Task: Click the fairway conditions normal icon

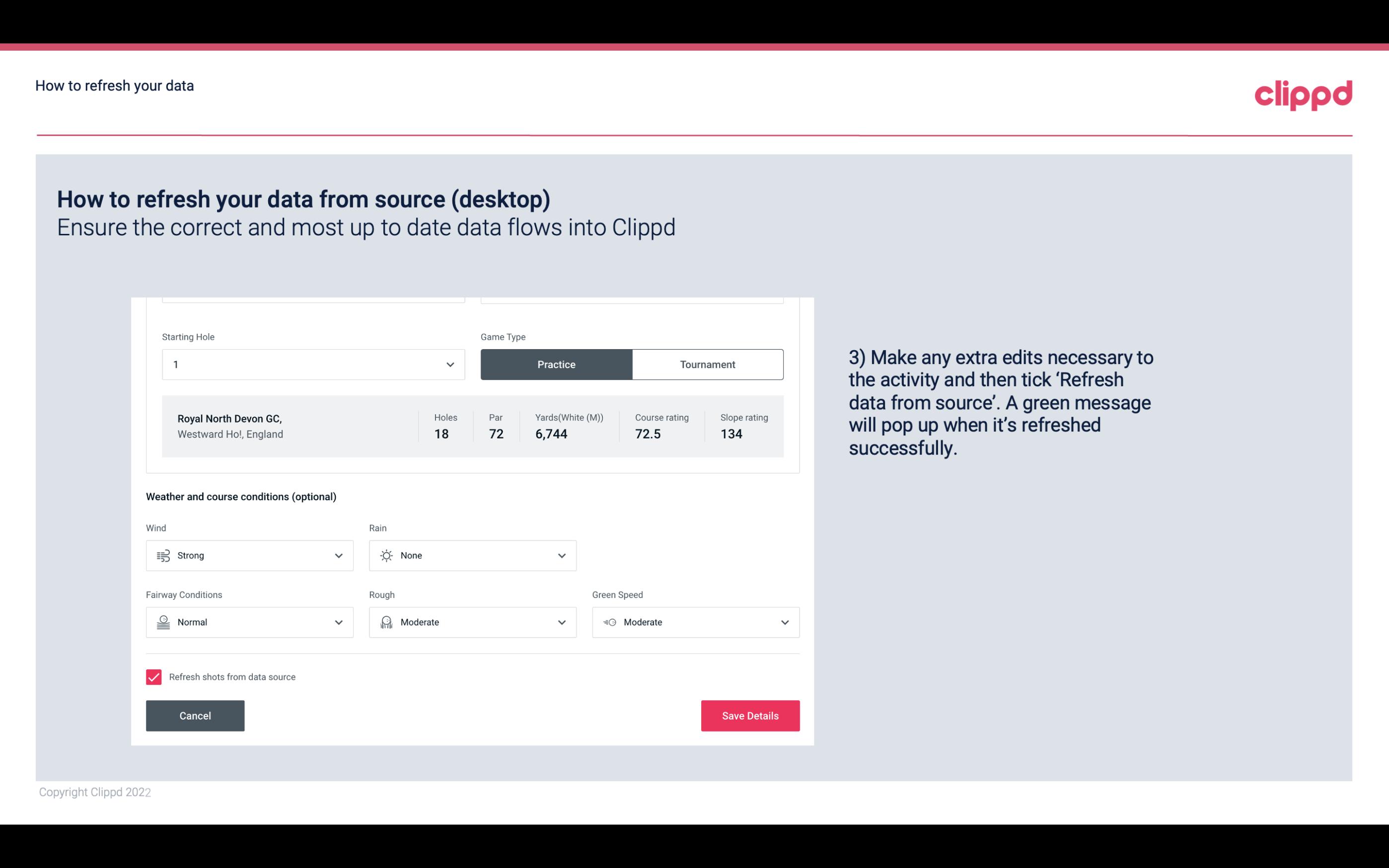Action: pos(162,622)
